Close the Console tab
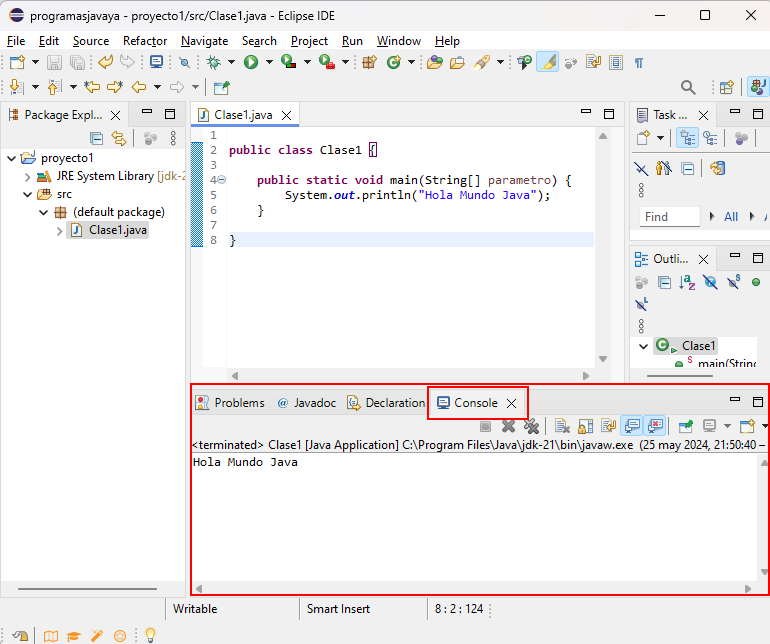770x644 pixels. pyautogui.click(x=511, y=403)
